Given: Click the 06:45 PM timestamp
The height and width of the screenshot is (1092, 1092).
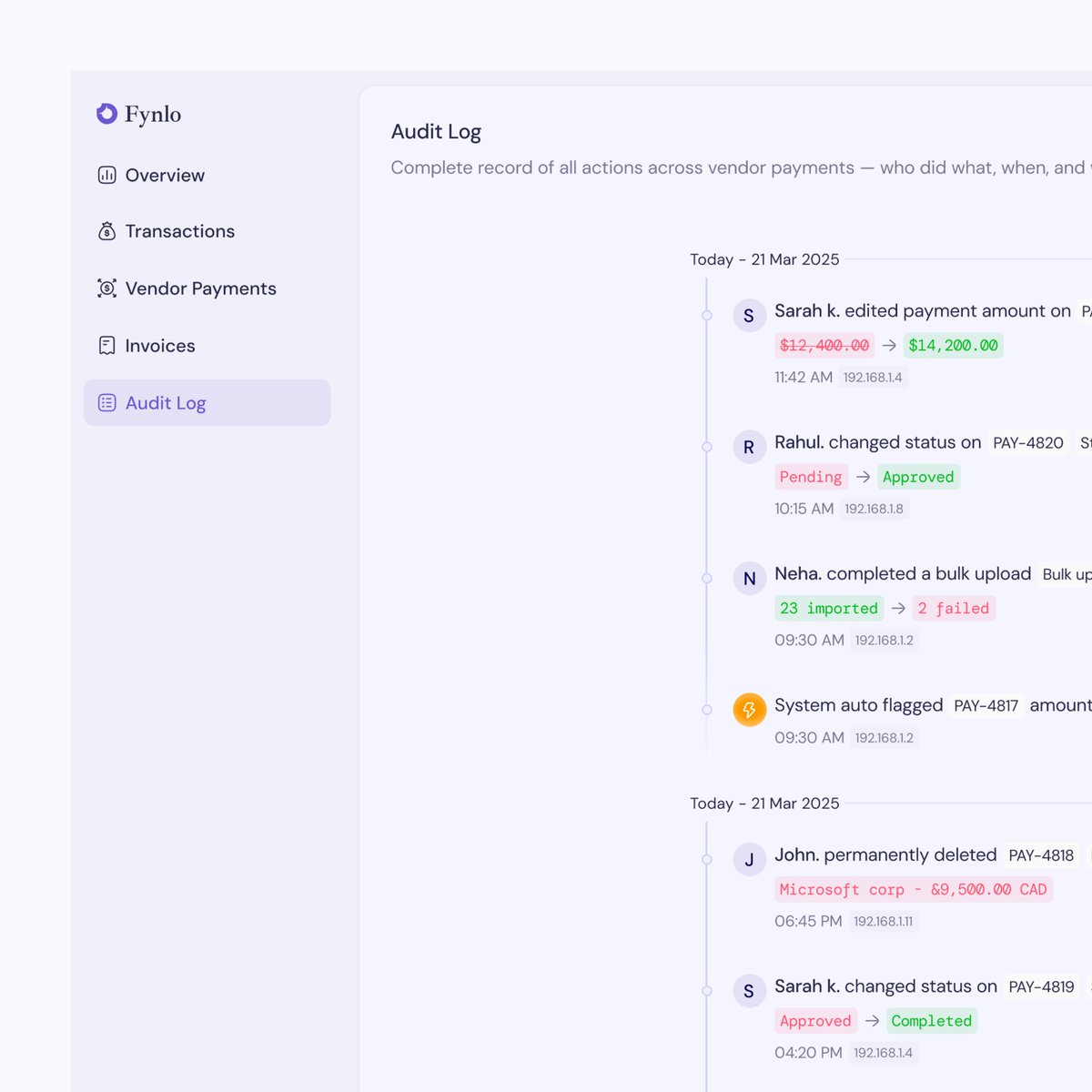Looking at the screenshot, I should click(808, 921).
